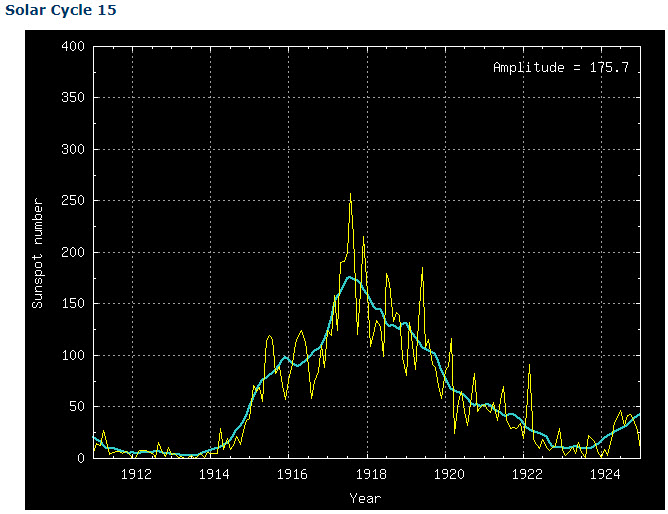
Task: Click the 1912 x-axis label
Action: click(x=136, y=474)
